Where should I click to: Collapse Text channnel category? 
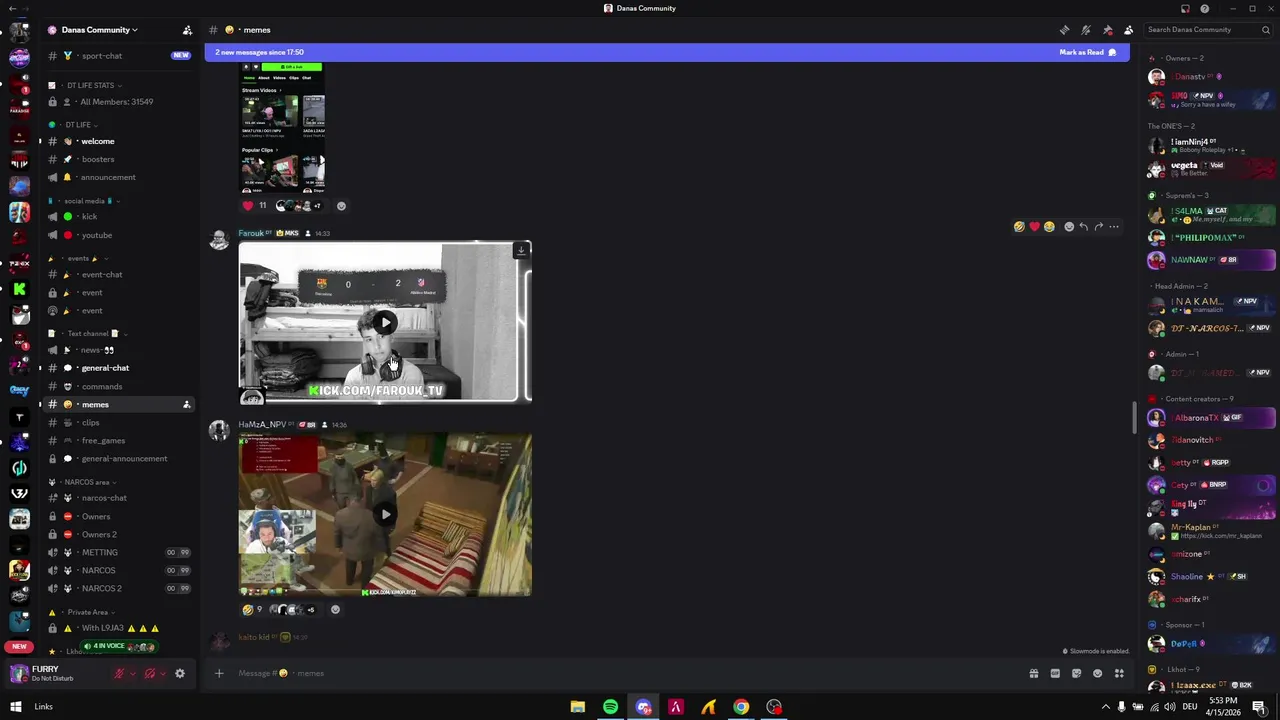(x=88, y=334)
